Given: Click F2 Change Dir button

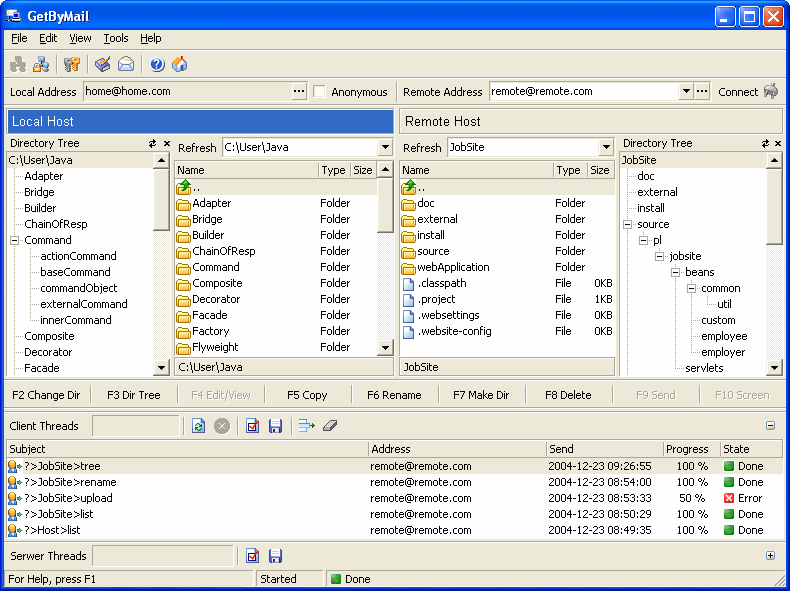Looking at the screenshot, I should click(46, 395).
